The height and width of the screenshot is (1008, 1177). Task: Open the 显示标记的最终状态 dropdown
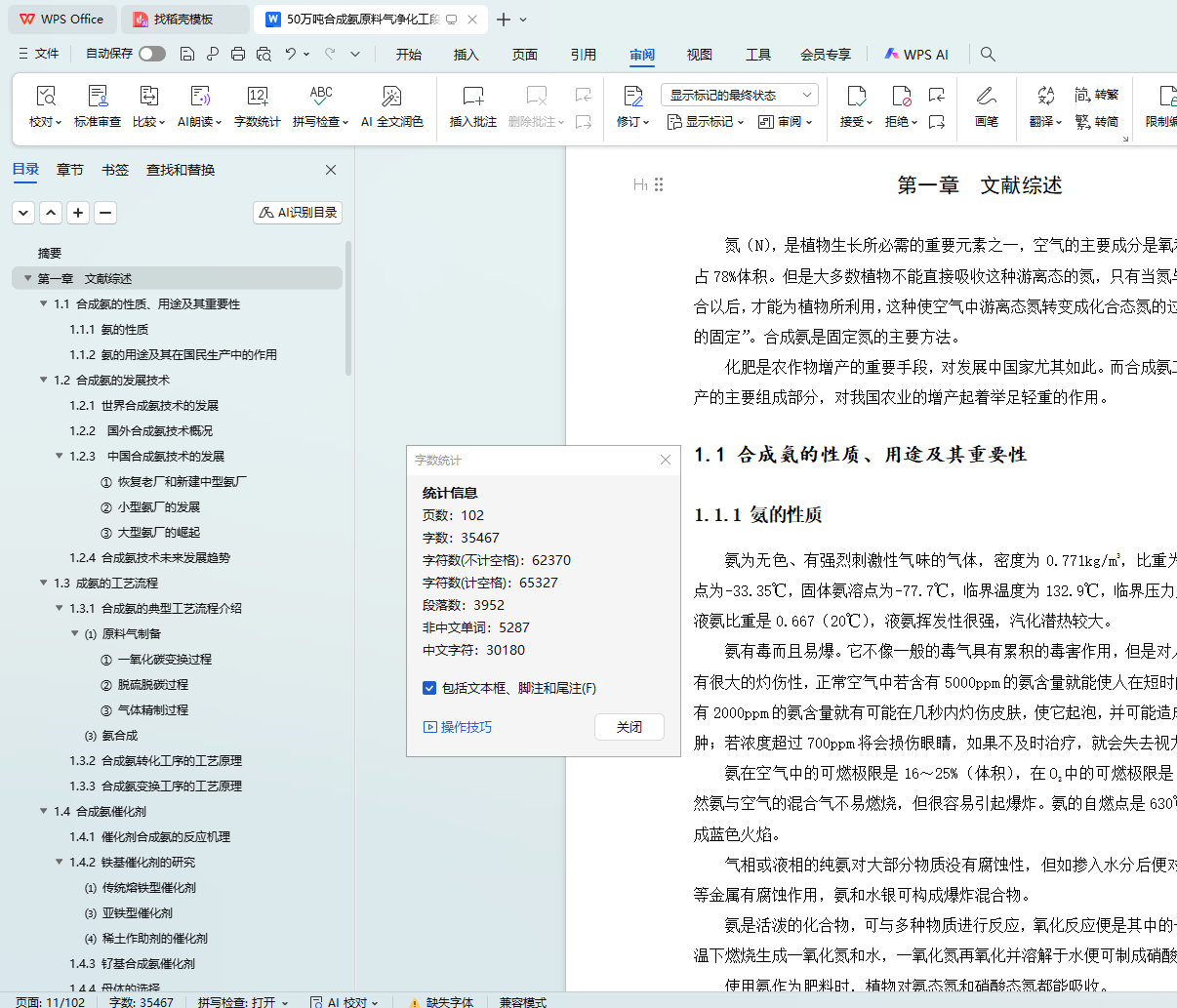739,95
